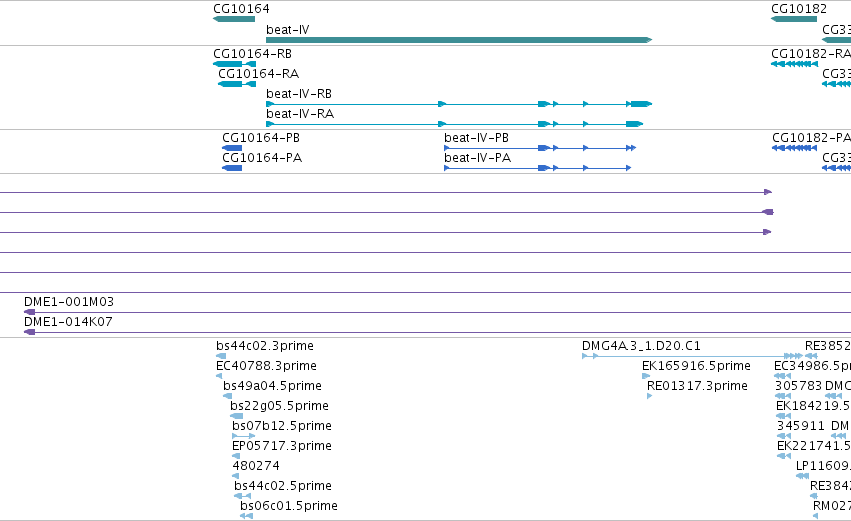The width and height of the screenshot is (851, 521).
Task: Select the beat-IV-PA coding sequence label
Action: 477,158
